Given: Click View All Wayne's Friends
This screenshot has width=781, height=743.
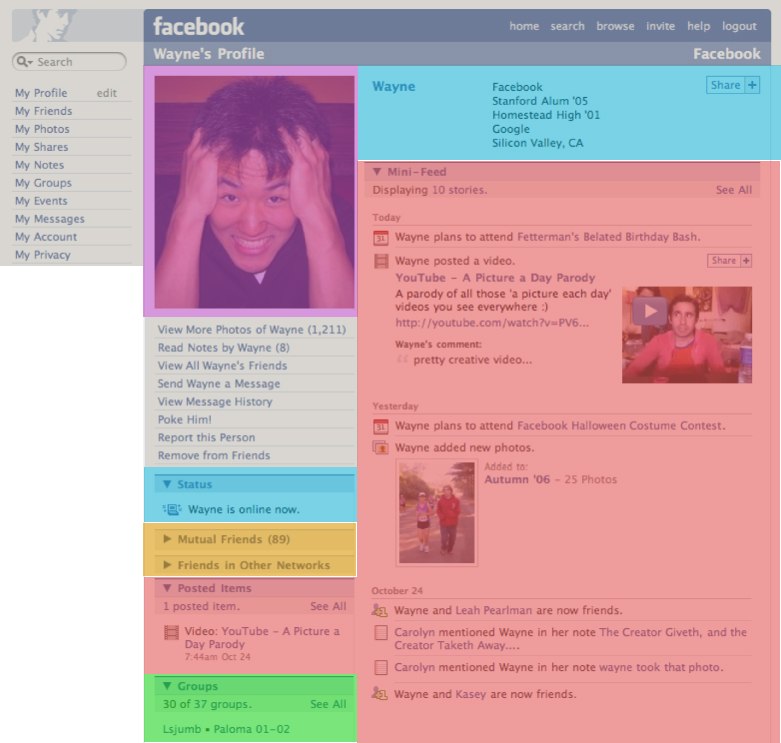Looking at the screenshot, I should [222, 366].
